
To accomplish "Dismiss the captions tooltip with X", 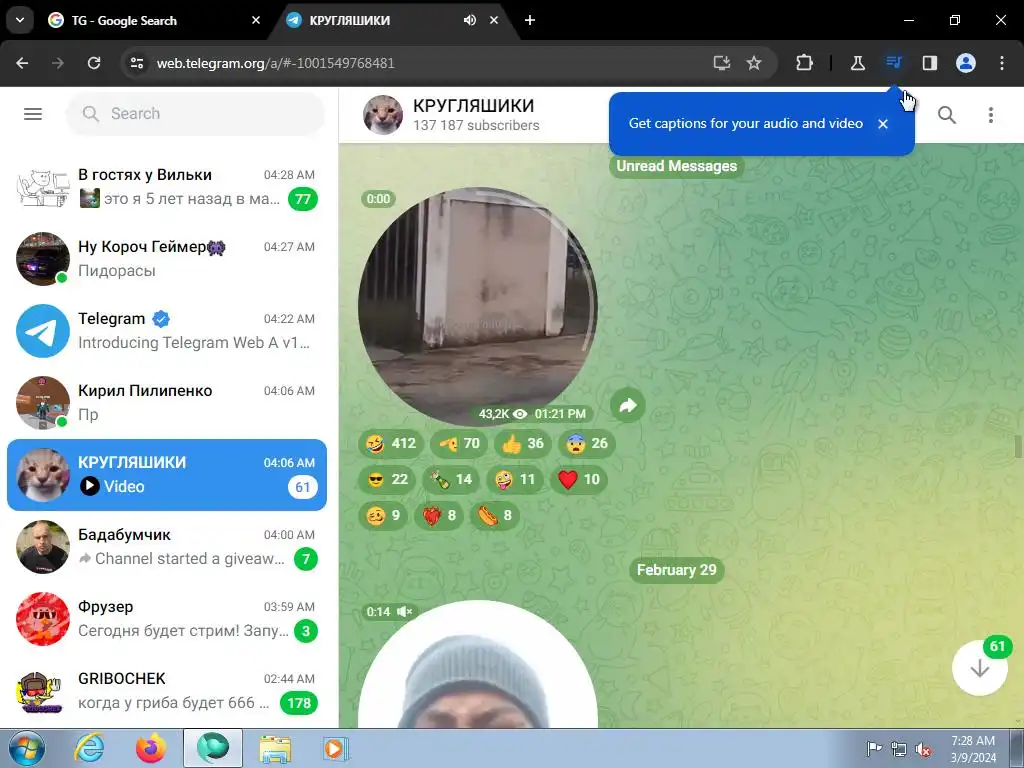I will (x=883, y=123).
